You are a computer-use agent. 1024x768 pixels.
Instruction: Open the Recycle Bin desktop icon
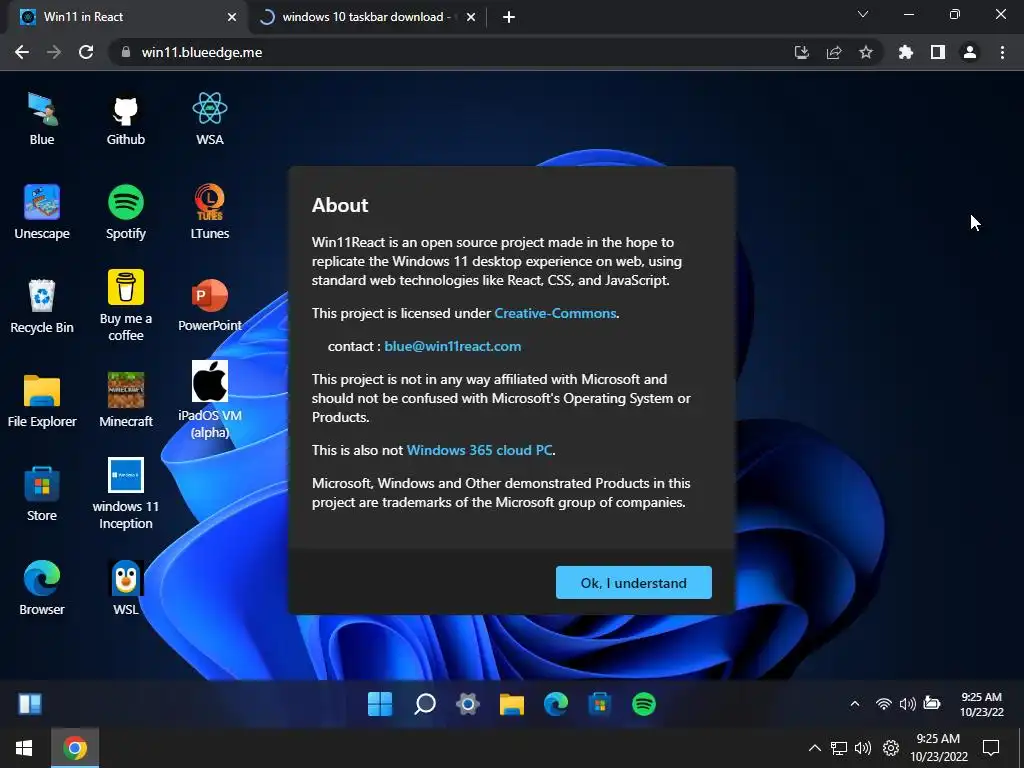tap(42, 306)
